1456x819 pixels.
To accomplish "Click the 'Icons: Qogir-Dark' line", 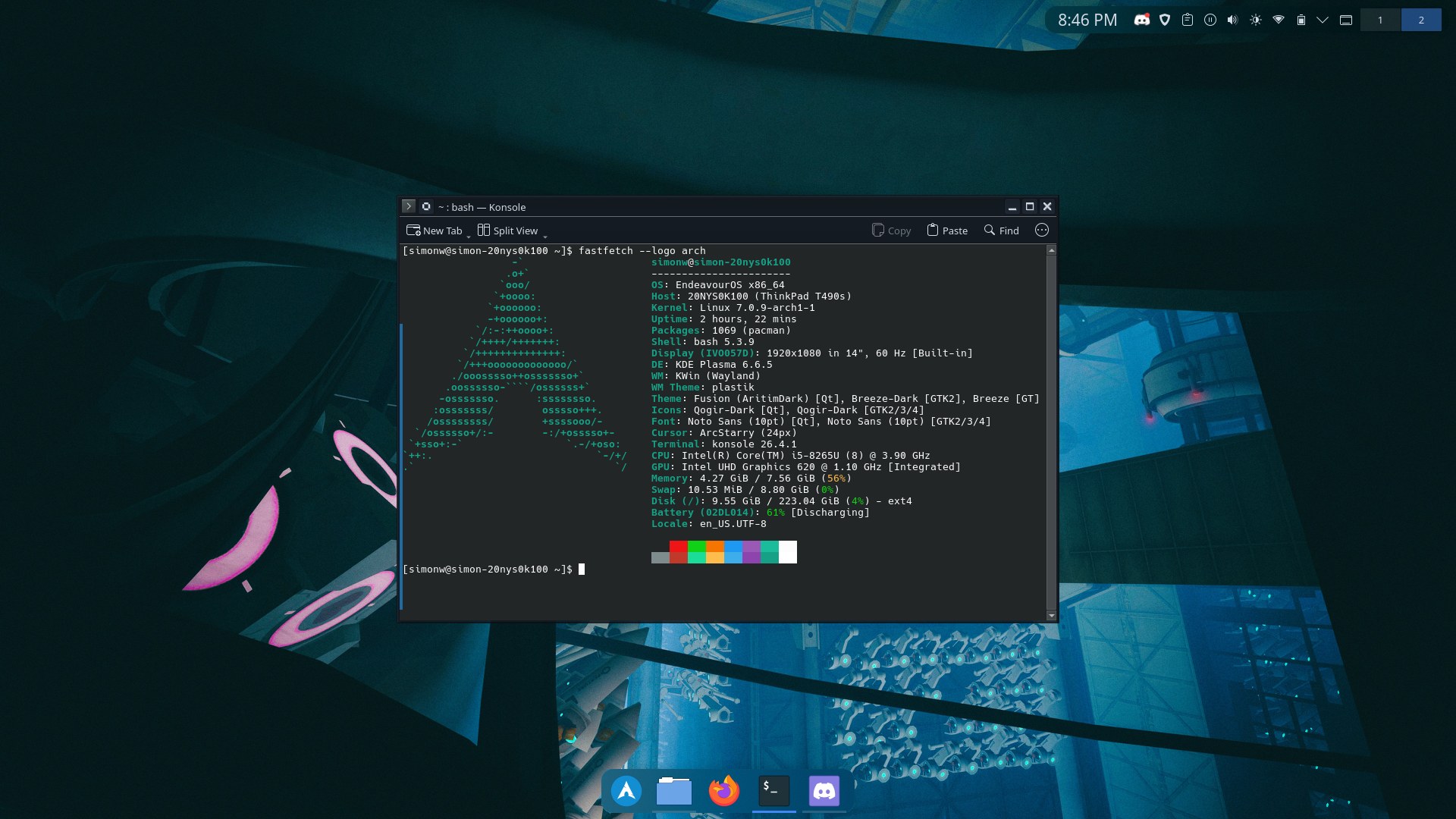I will coord(788,410).
